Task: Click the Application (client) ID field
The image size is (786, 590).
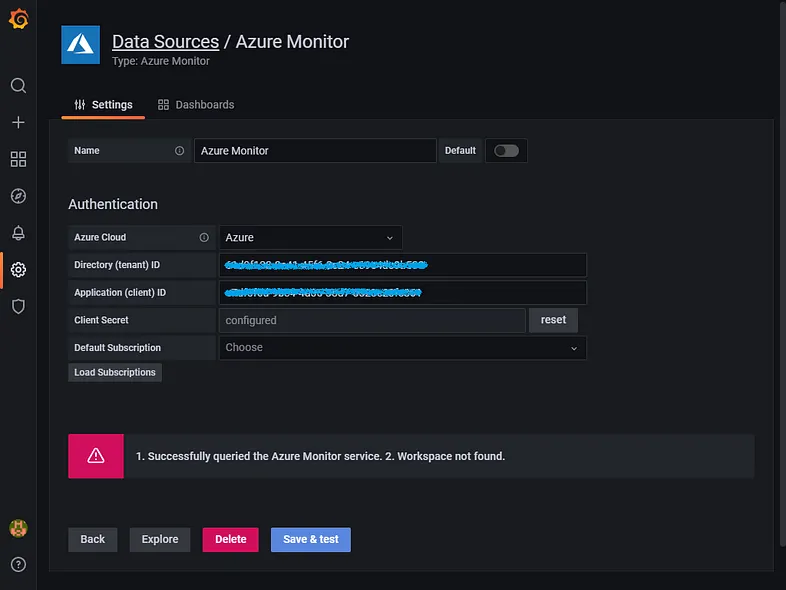Action: point(403,293)
